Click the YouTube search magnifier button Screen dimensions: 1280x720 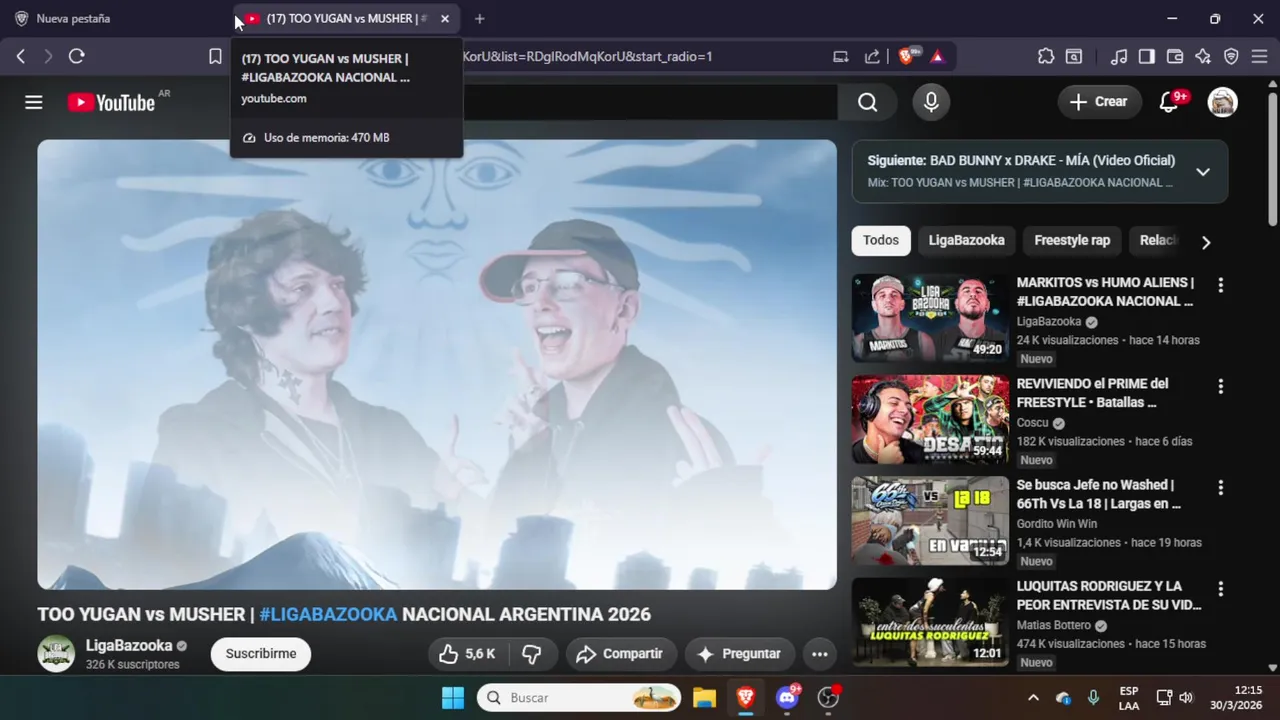tap(867, 102)
